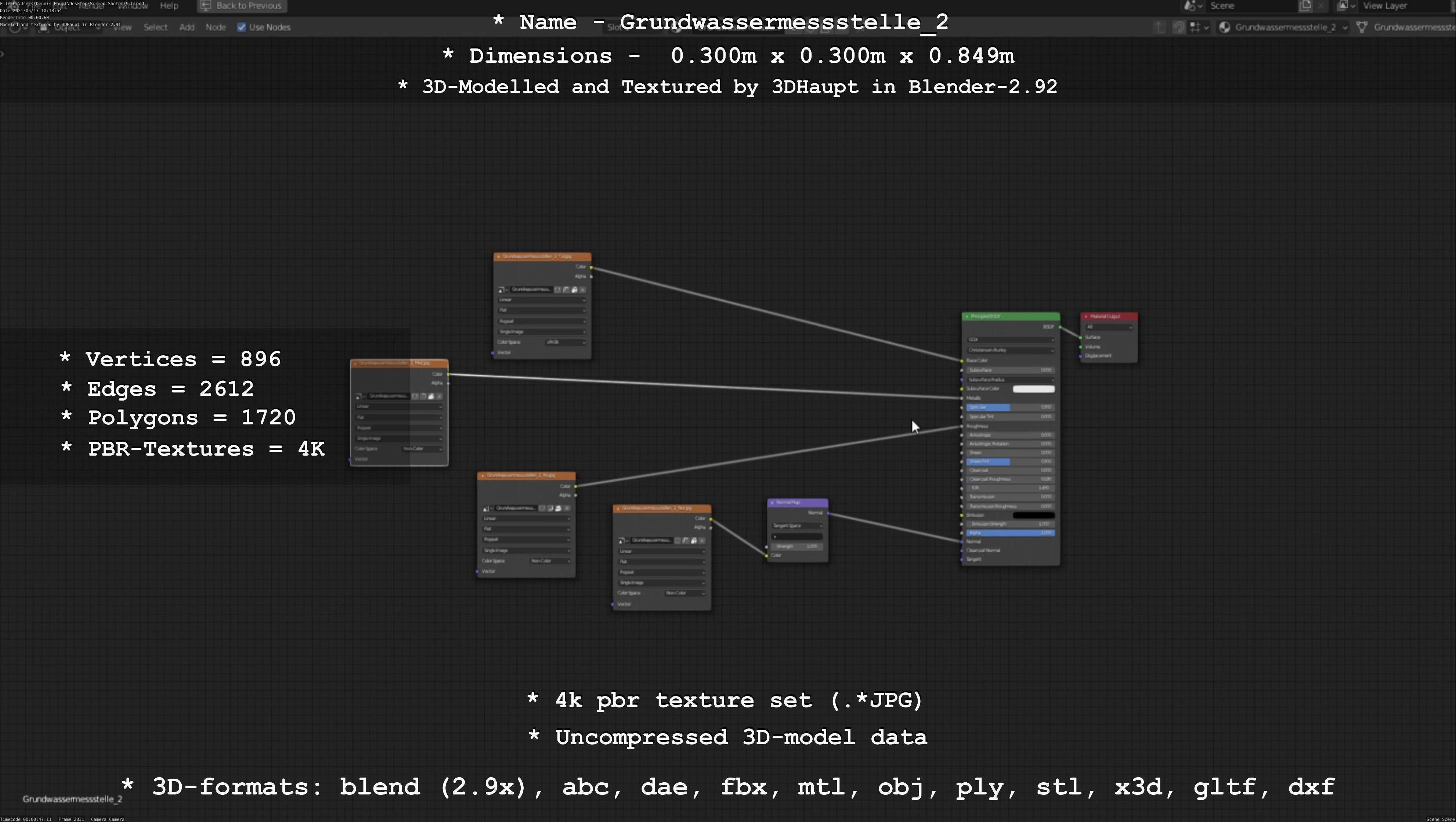Click the white Subsurface Color swatch
1456x822 pixels.
point(1033,389)
